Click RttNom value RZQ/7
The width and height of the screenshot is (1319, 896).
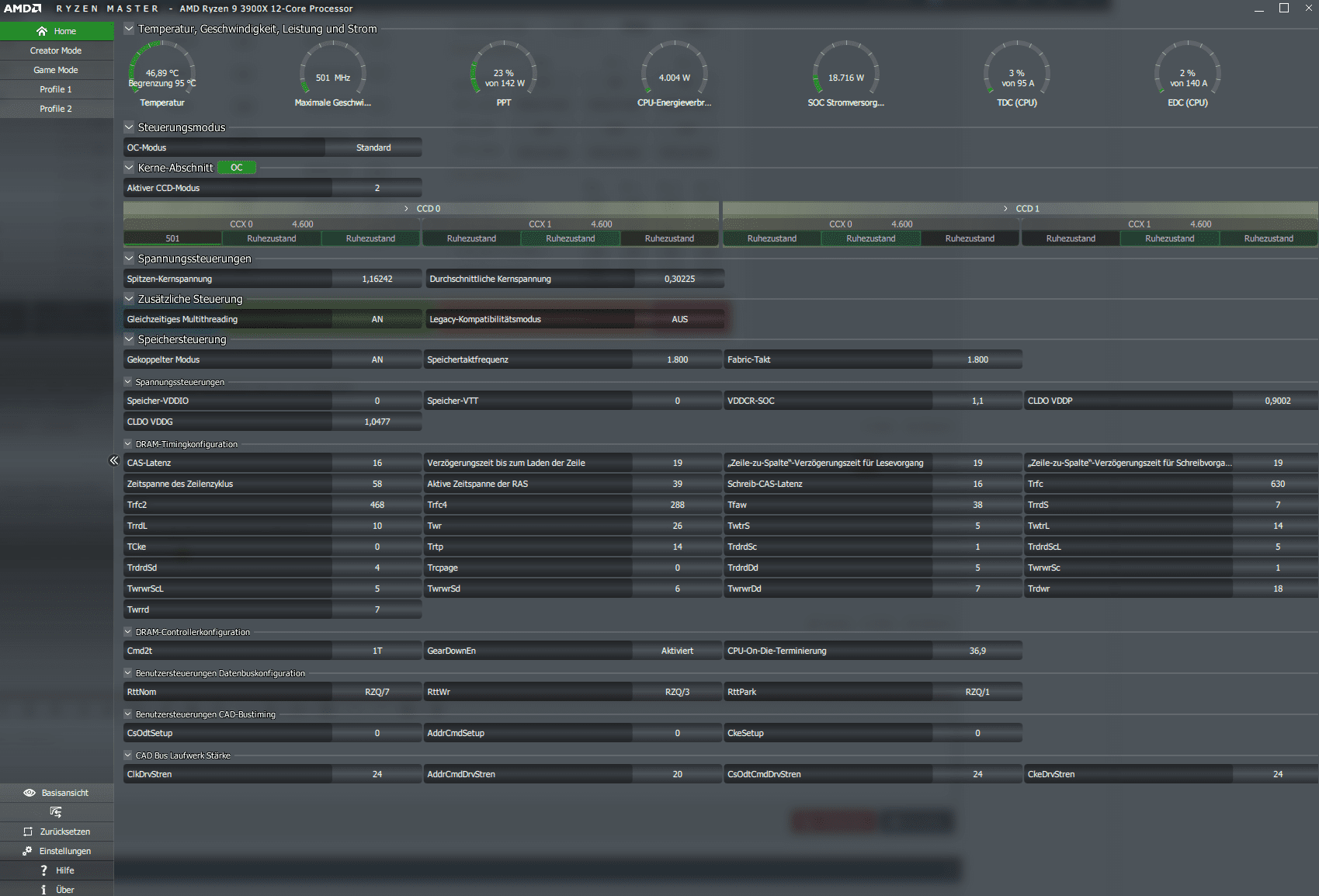pos(377,692)
